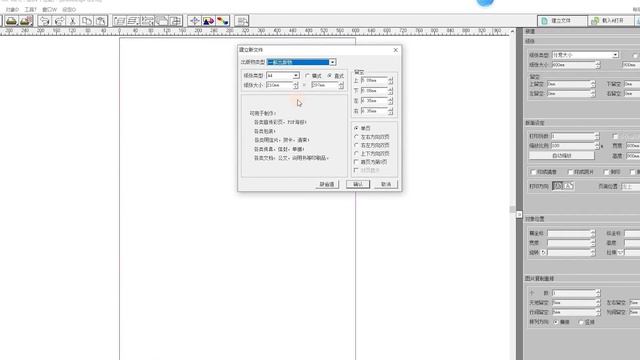Click the paste clipboard icon
Screen dimensions: 640x360
pyautogui.click(x=100, y=21)
